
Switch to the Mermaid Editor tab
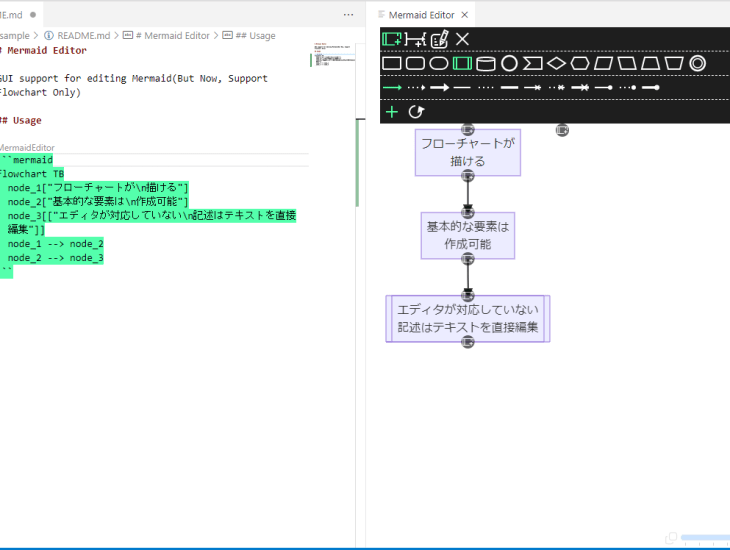coord(420,15)
